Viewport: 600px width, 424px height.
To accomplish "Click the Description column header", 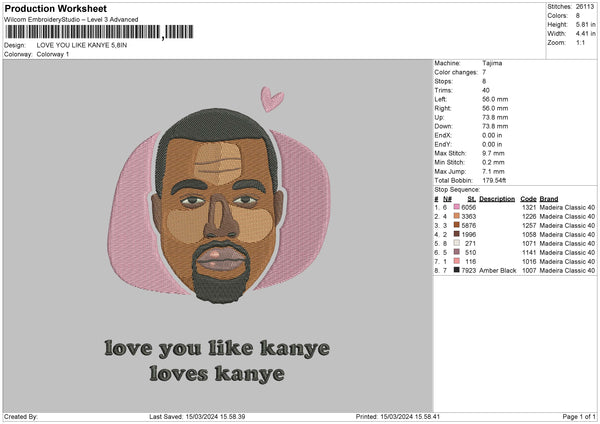I will tap(497, 199).
